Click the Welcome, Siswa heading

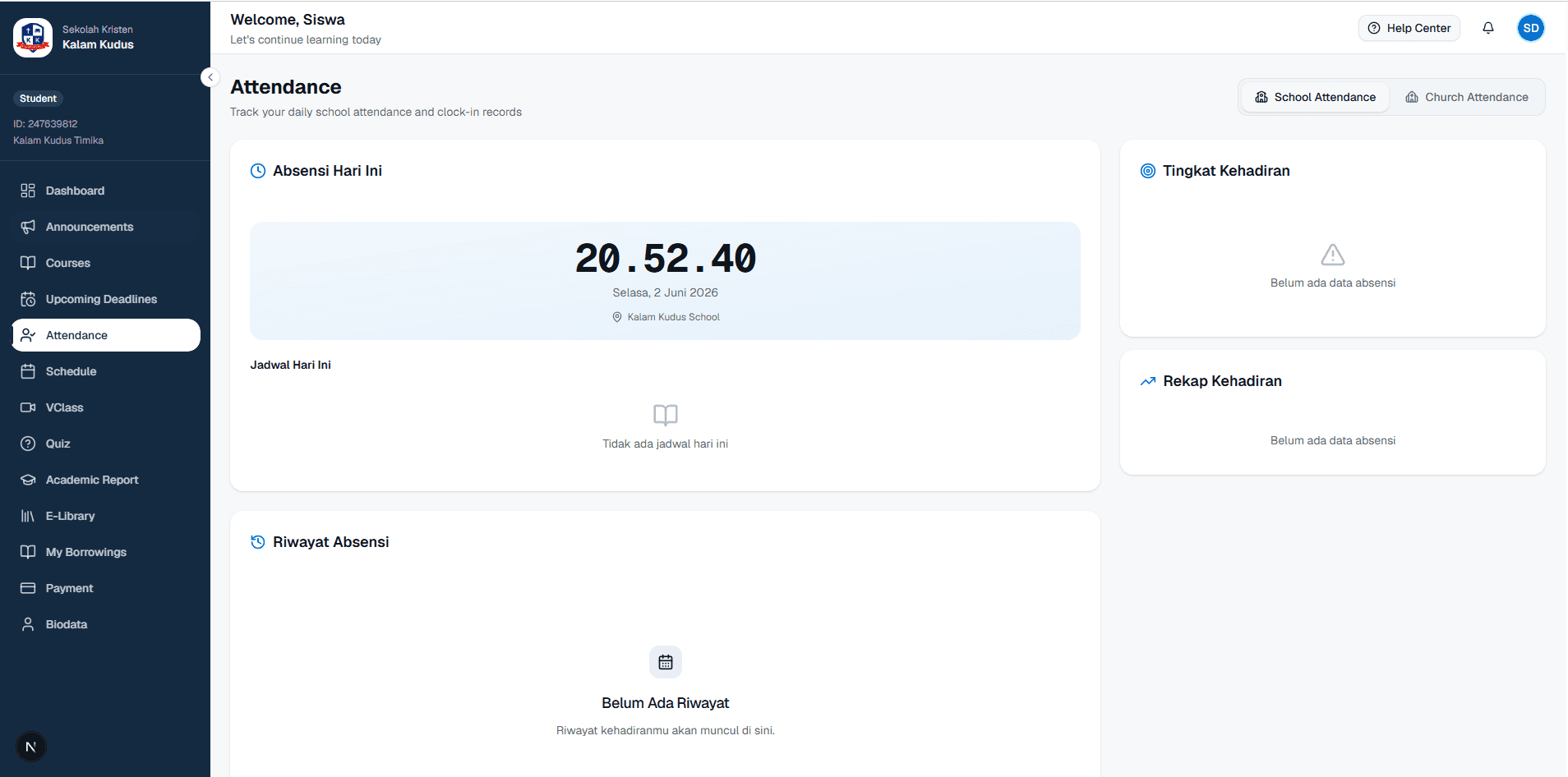click(288, 20)
